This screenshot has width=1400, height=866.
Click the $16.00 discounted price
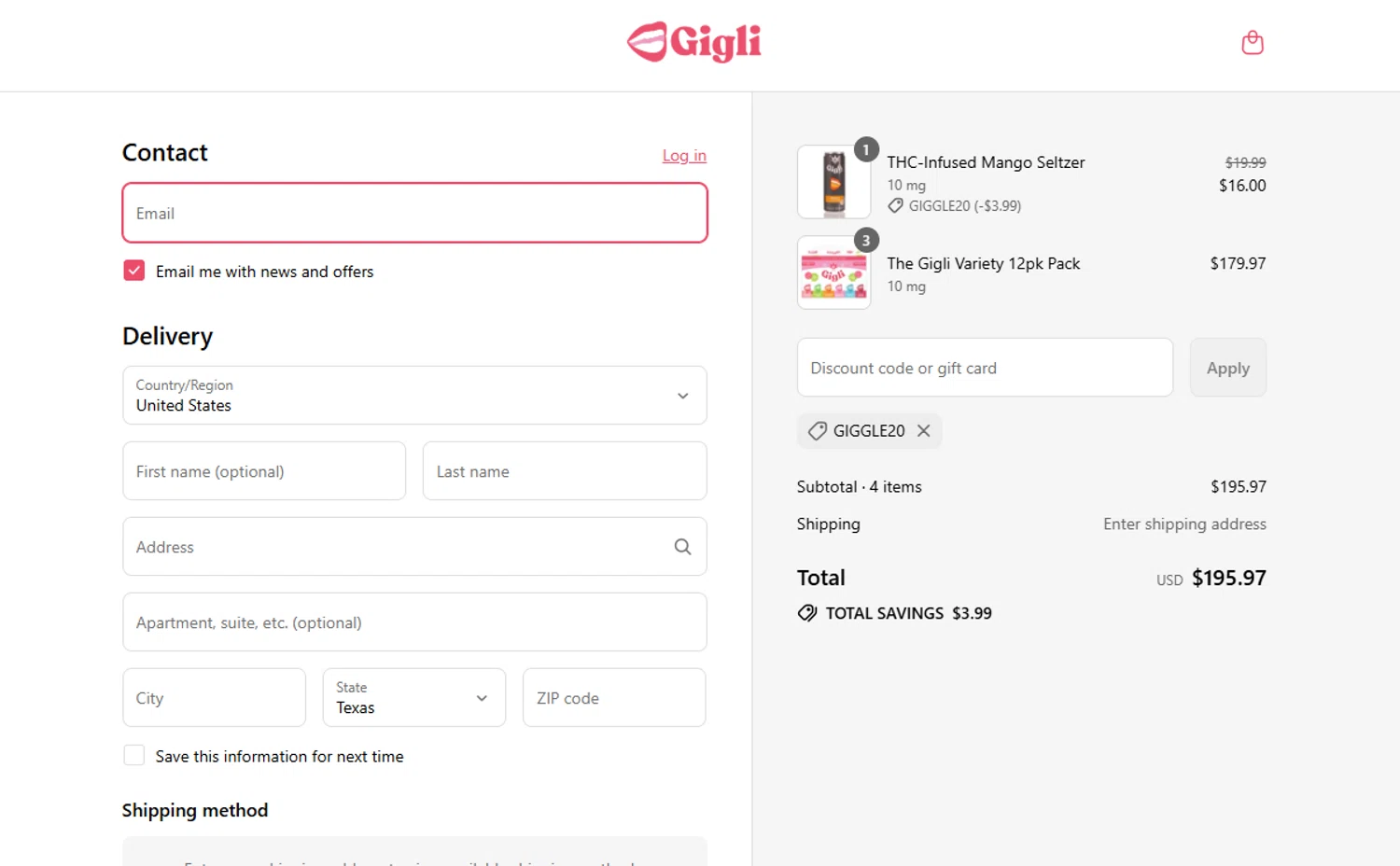coord(1242,186)
